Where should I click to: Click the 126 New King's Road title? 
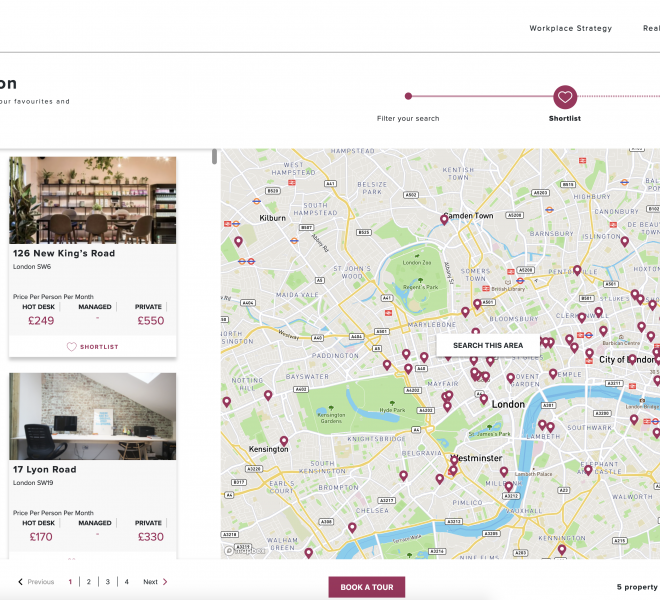(x=64, y=253)
